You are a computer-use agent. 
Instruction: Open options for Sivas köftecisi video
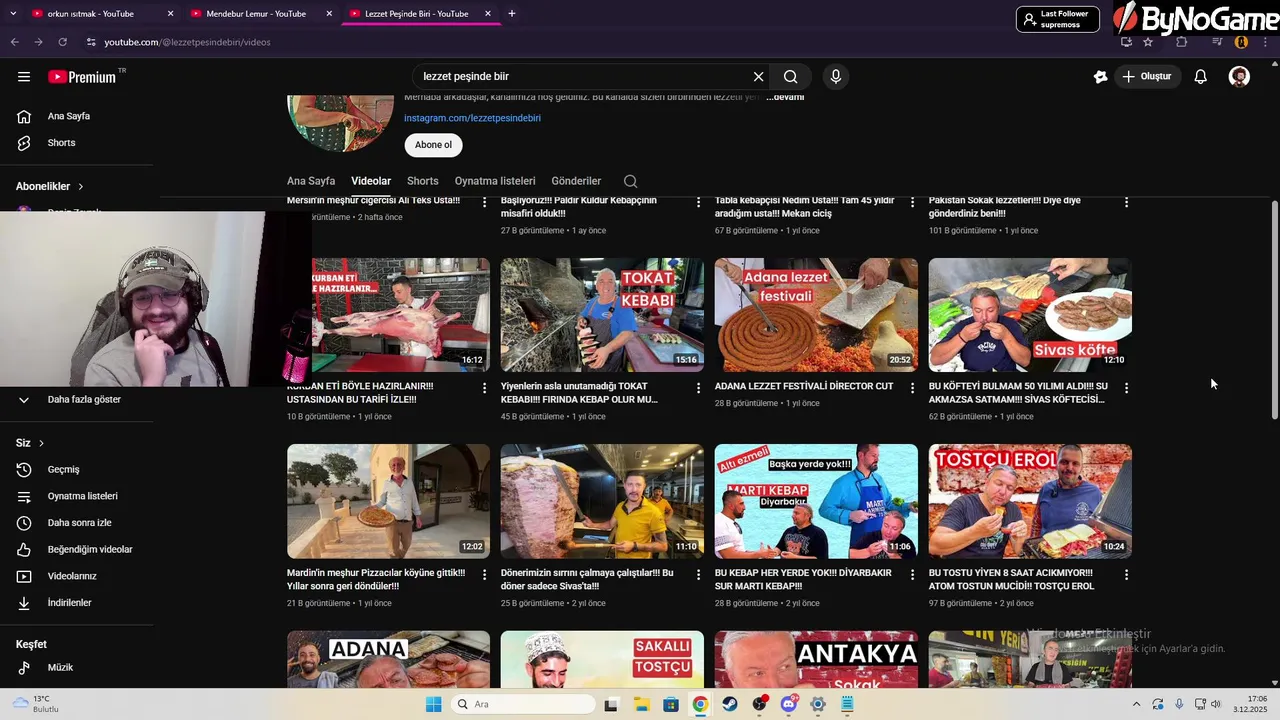click(1126, 388)
